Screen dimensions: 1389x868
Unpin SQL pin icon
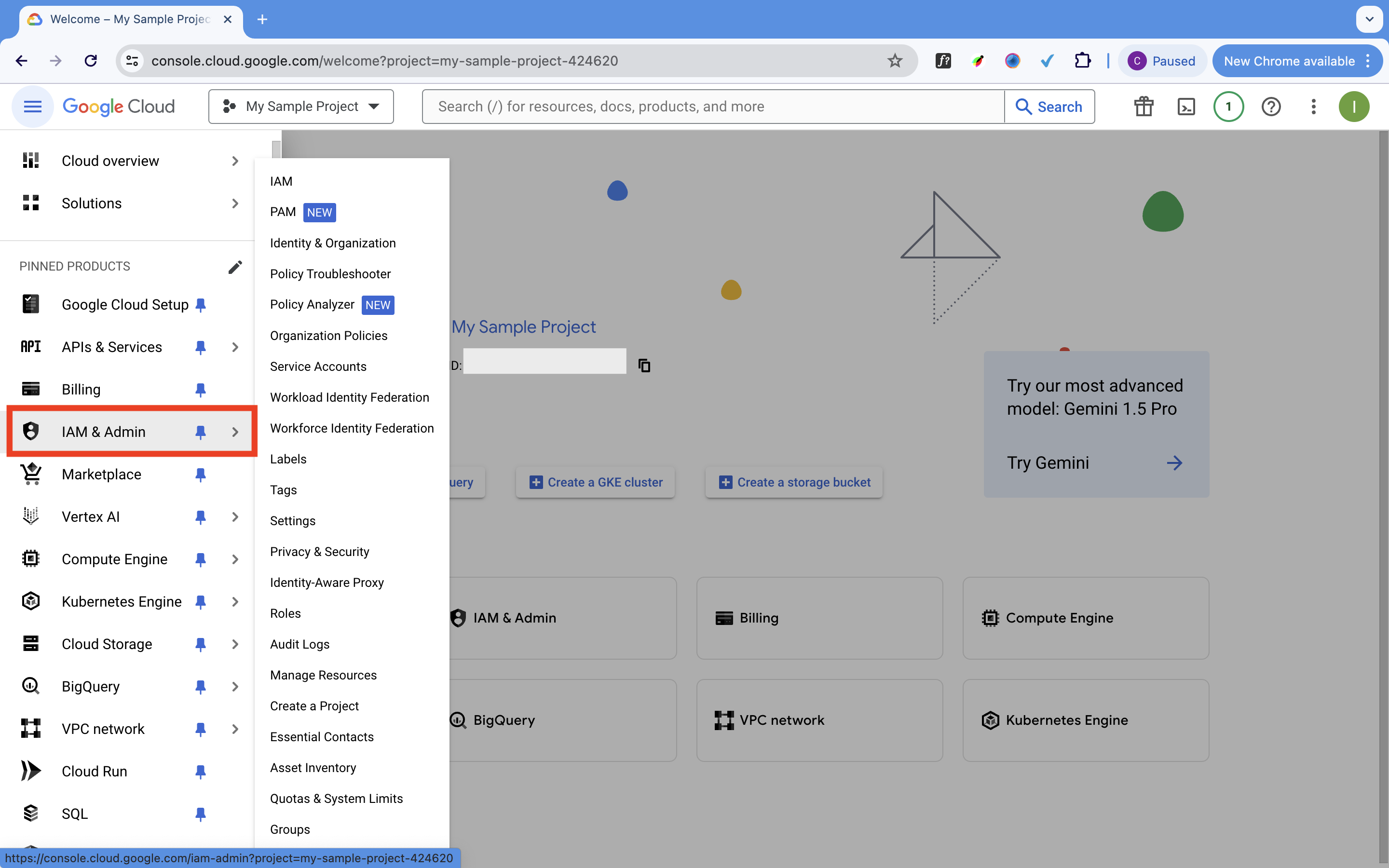(200, 814)
